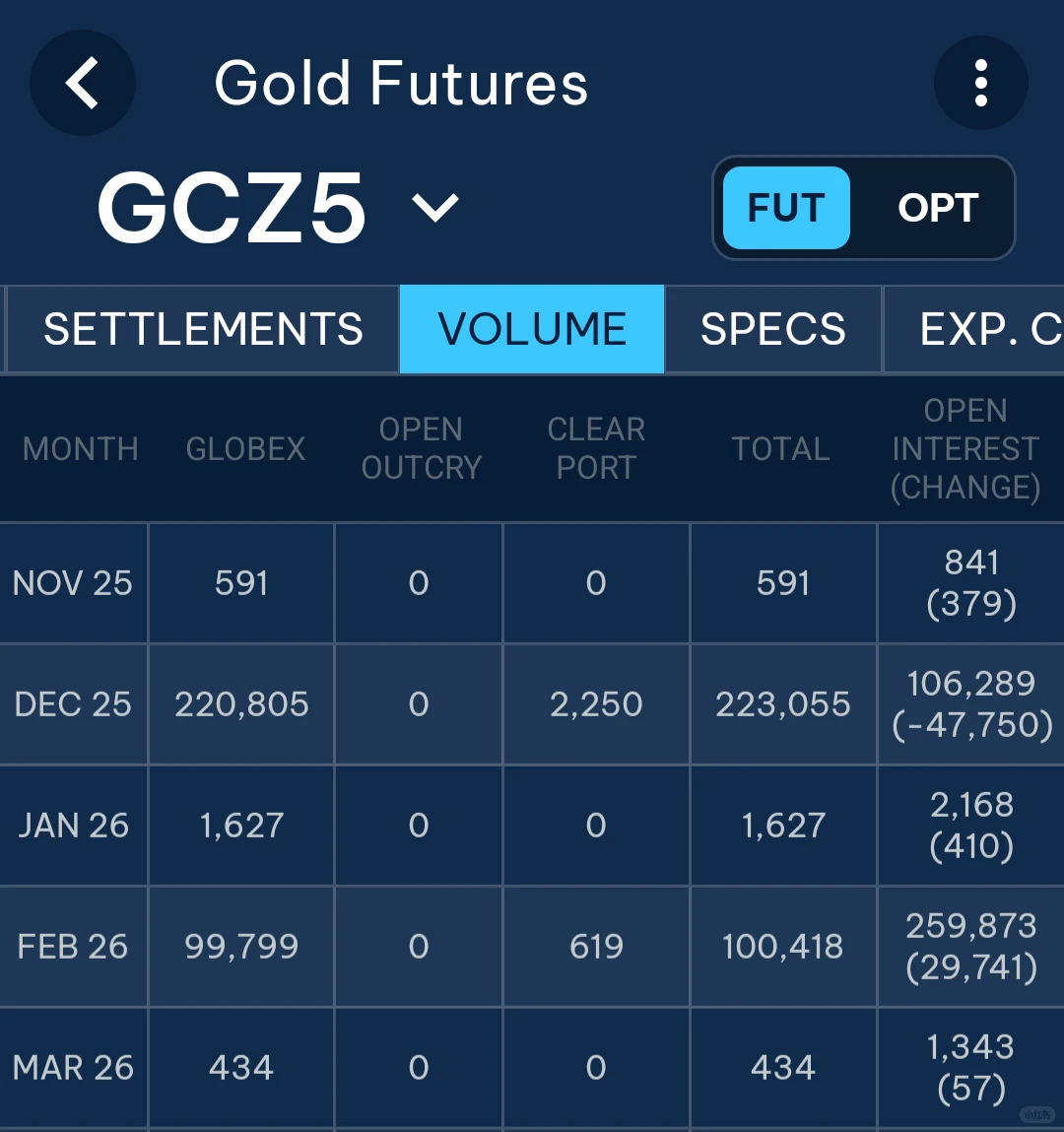The height and width of the screenshot is (1132, 1064).
Task: Click the OPEN OUTCRY column header
Action: [421, 448]
